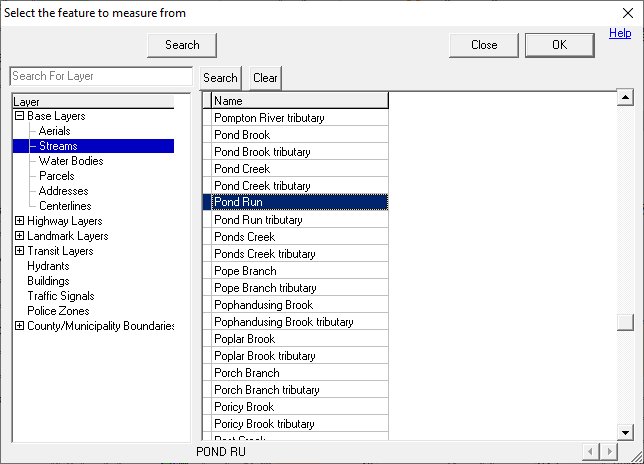This screenshot has height=464, width=644.
Task: Select the Aerials layer
Action: (54, 131)
